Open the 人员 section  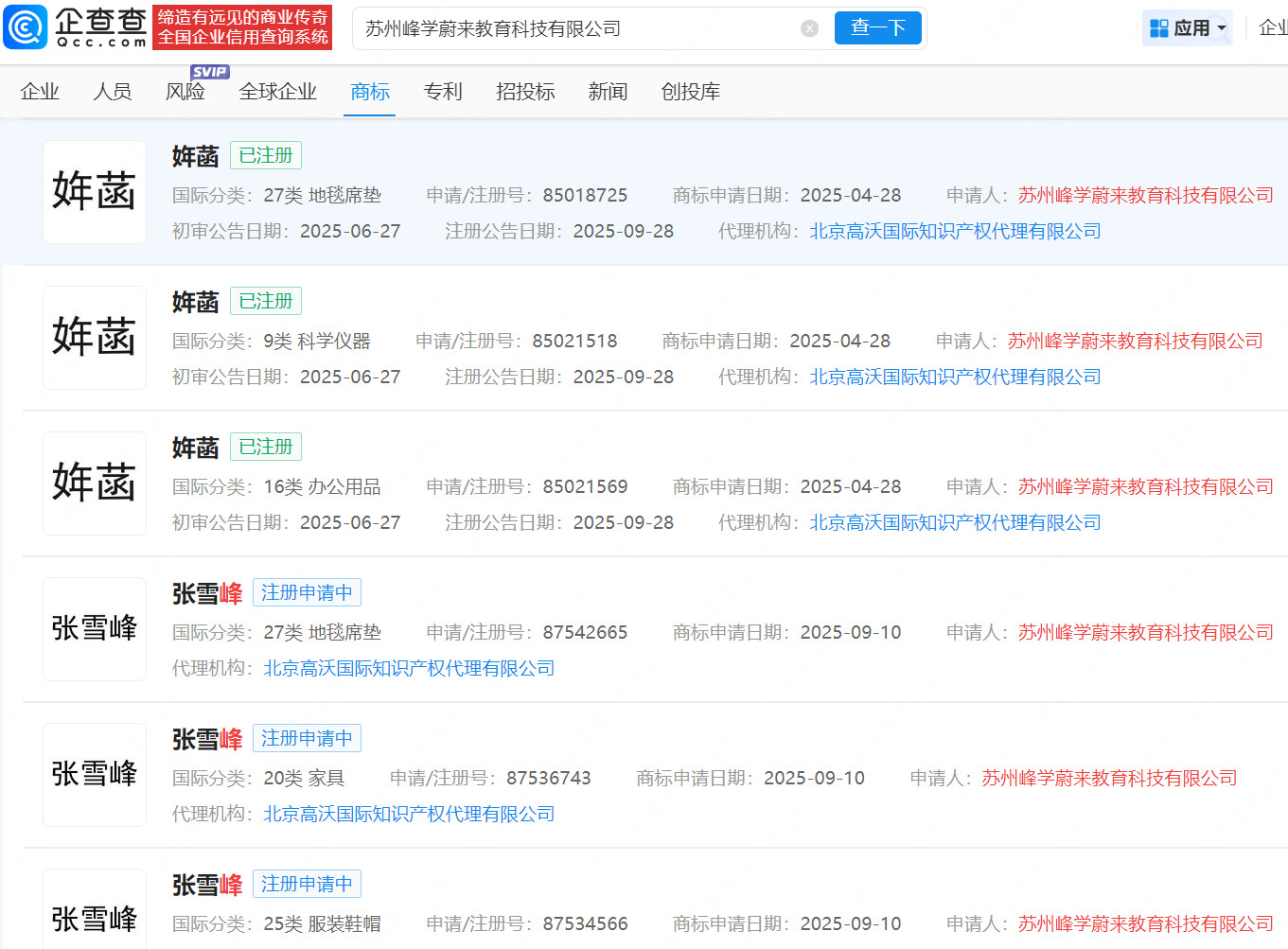point(113,92)
